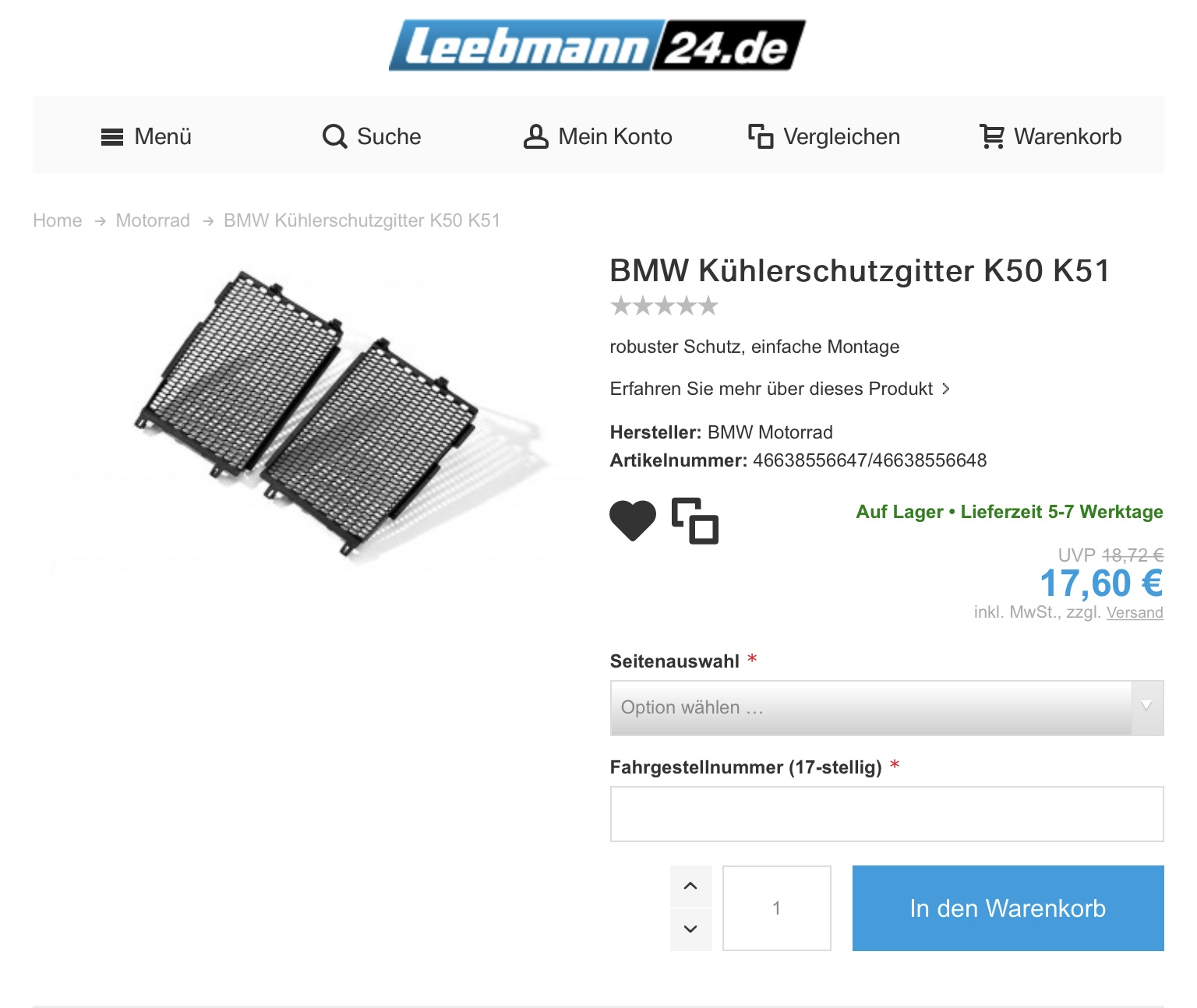1197x1008 pixels.
Task: Click 'In den Warenkorb' button
Action: pyautogui.click(x=1008, y=908)
